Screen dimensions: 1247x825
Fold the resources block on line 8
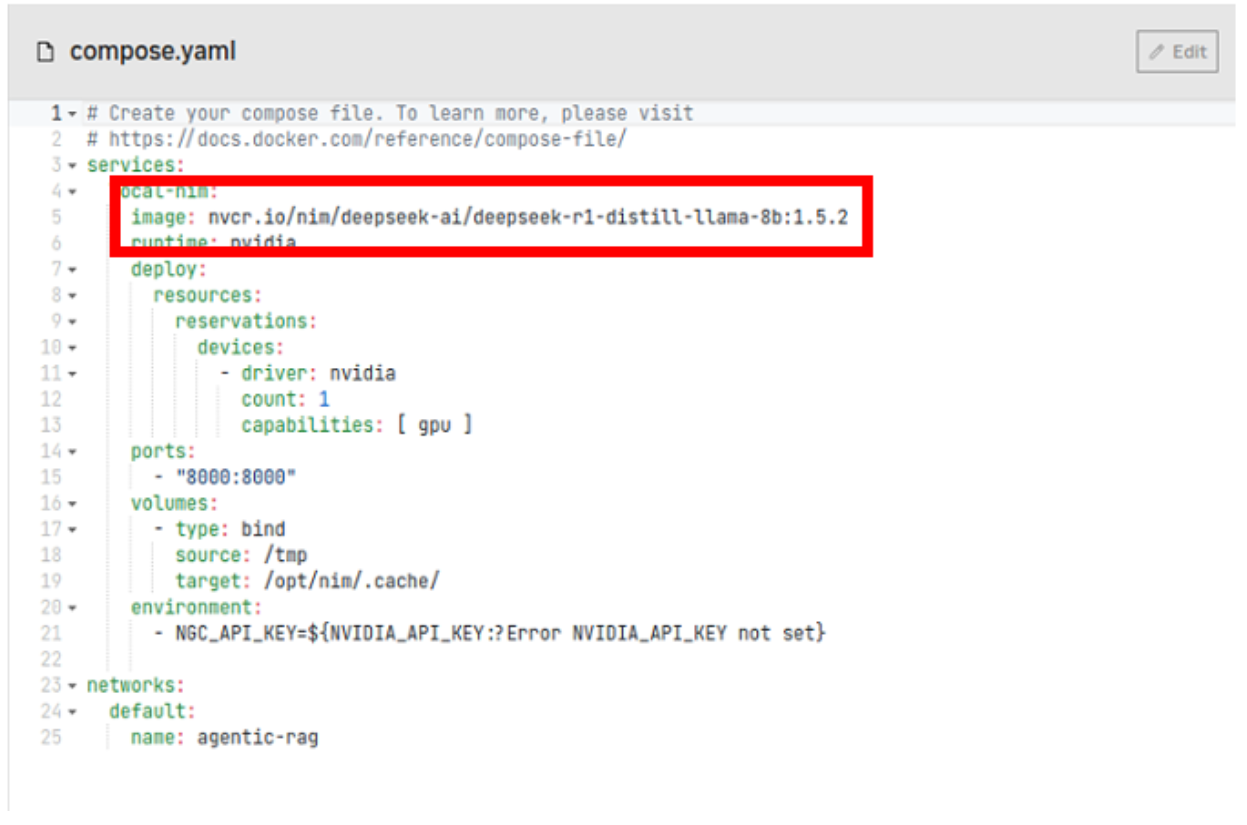72,295
